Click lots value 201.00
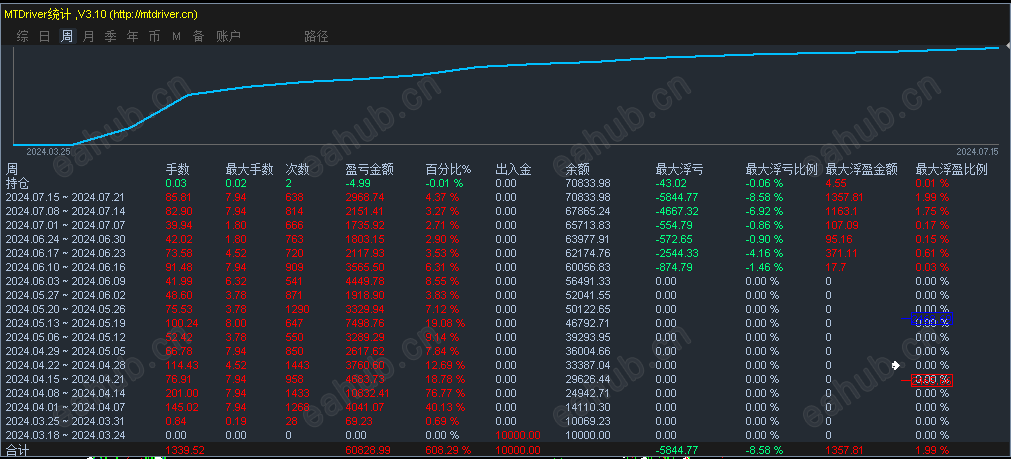Screen dimensions: 1011x459 182,393
